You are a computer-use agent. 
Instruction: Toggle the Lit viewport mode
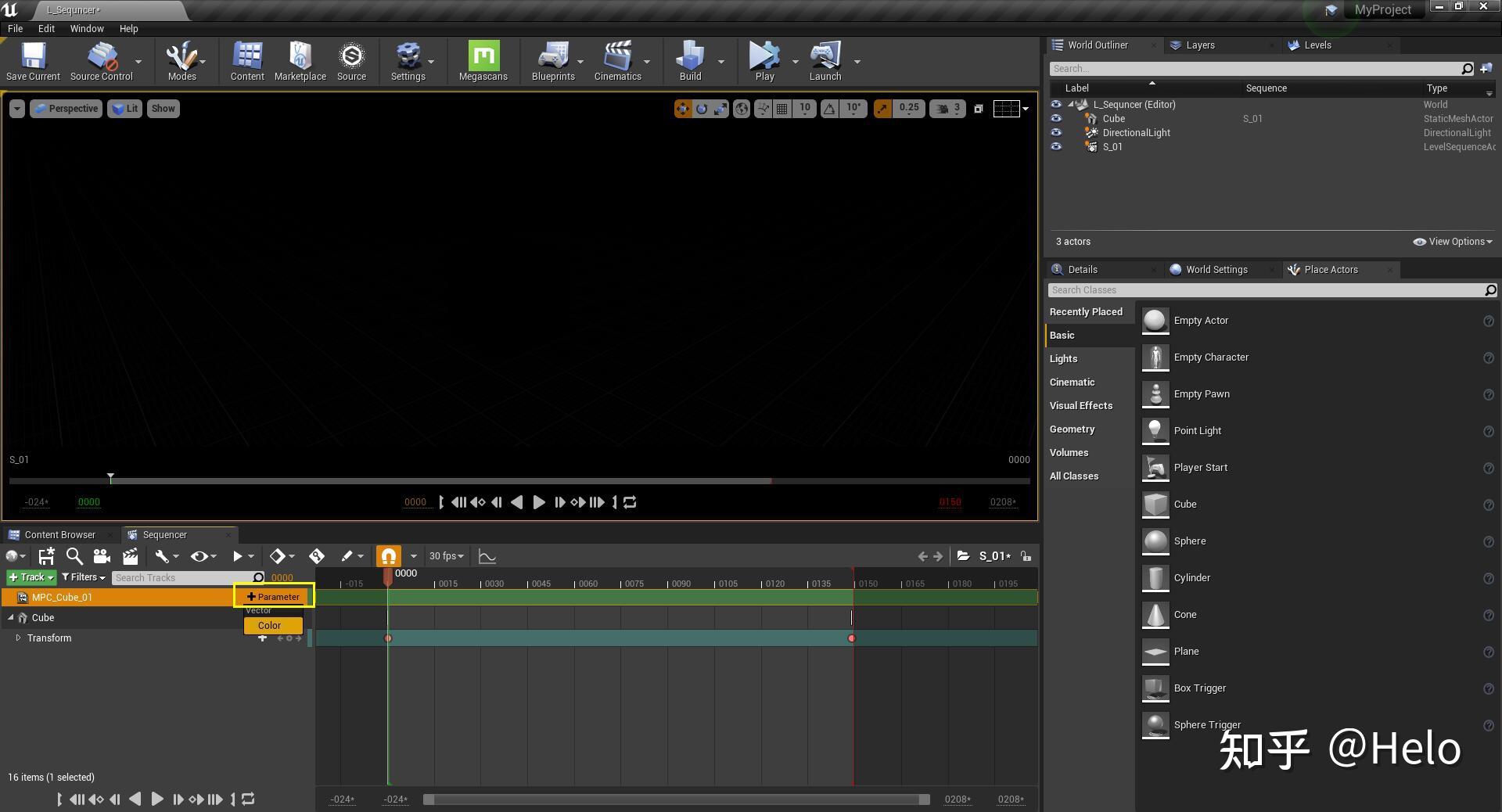pos(124,108)
